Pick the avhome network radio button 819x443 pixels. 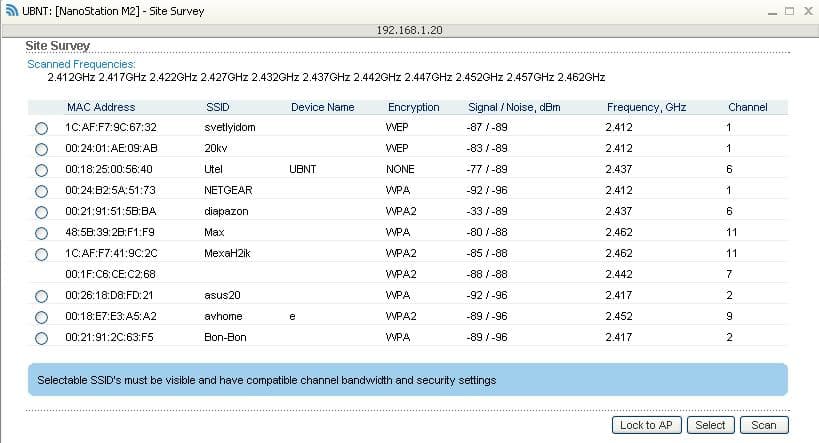click(41, 317)
